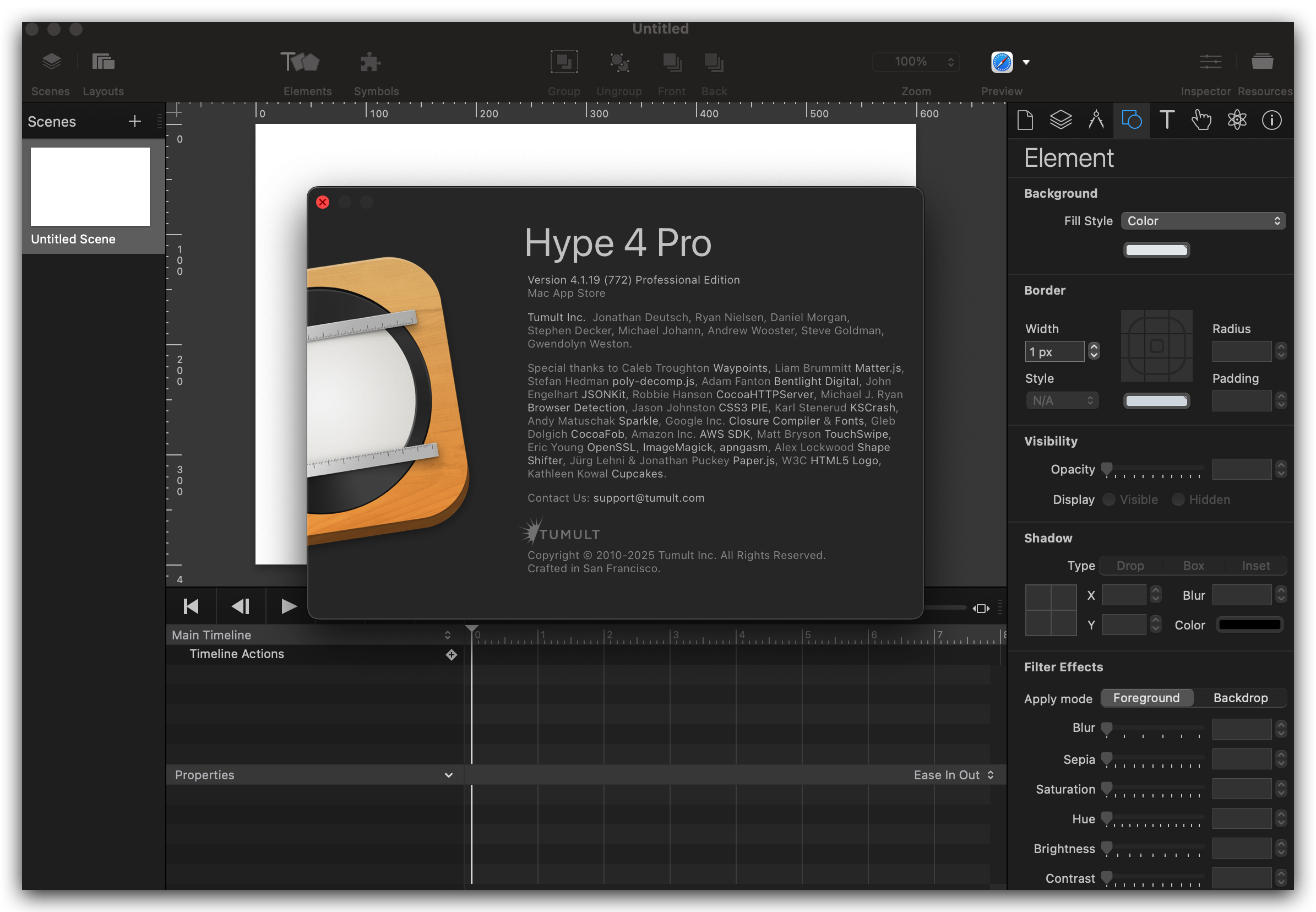Open the Resources library icon

pyautogui.click(x=1262, y=62)
